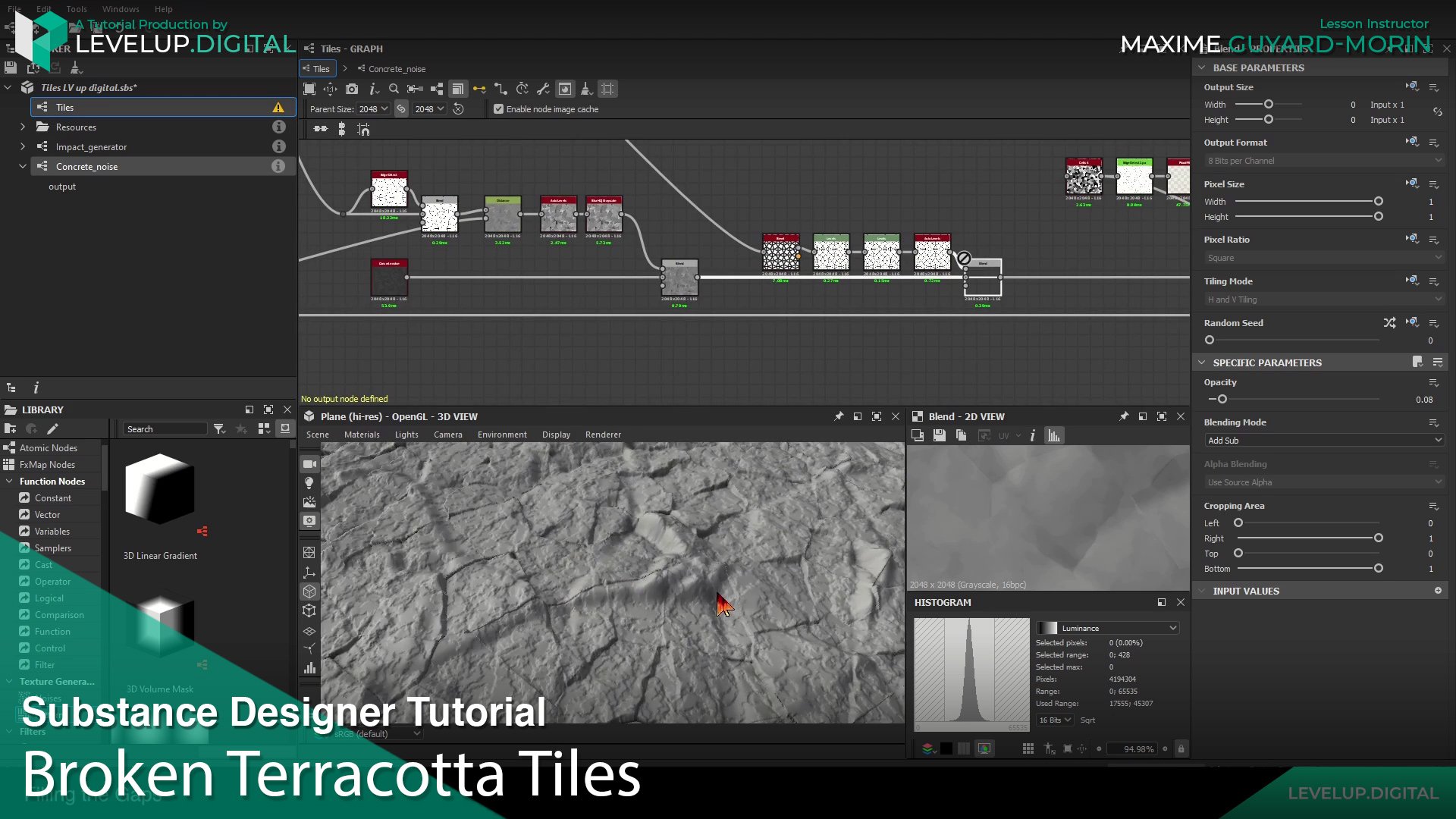Screen dimensions: 1456x819
Task: Click the Opacity slider handle
Action: [1222, 400]
